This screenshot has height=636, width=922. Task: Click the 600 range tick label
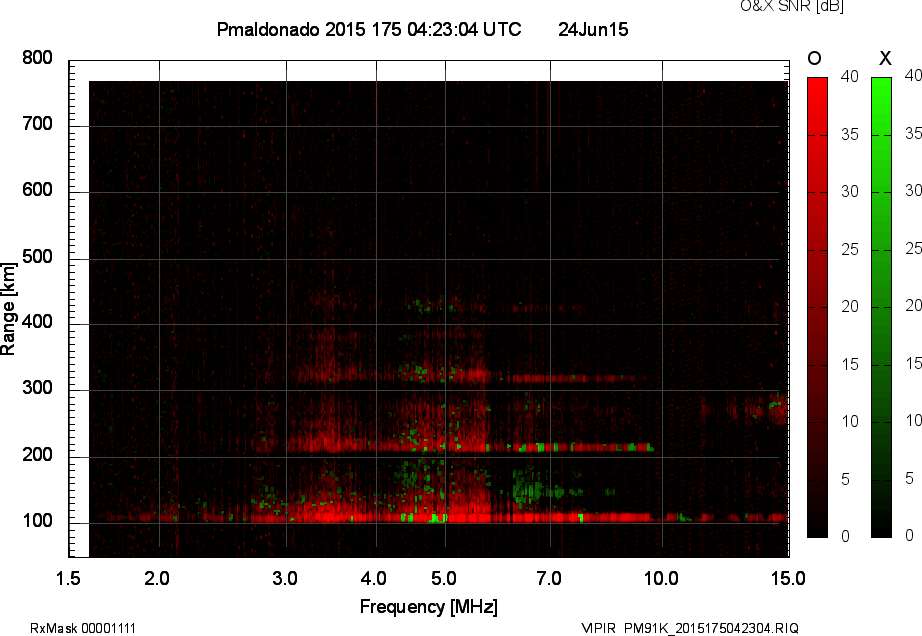click(38, 190)
